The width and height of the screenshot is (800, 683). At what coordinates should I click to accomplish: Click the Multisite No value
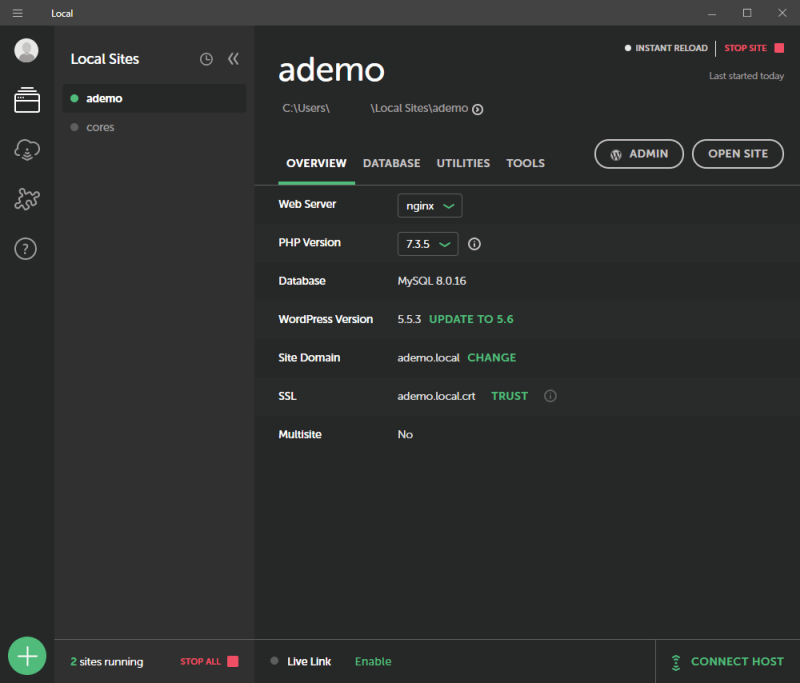405,435
